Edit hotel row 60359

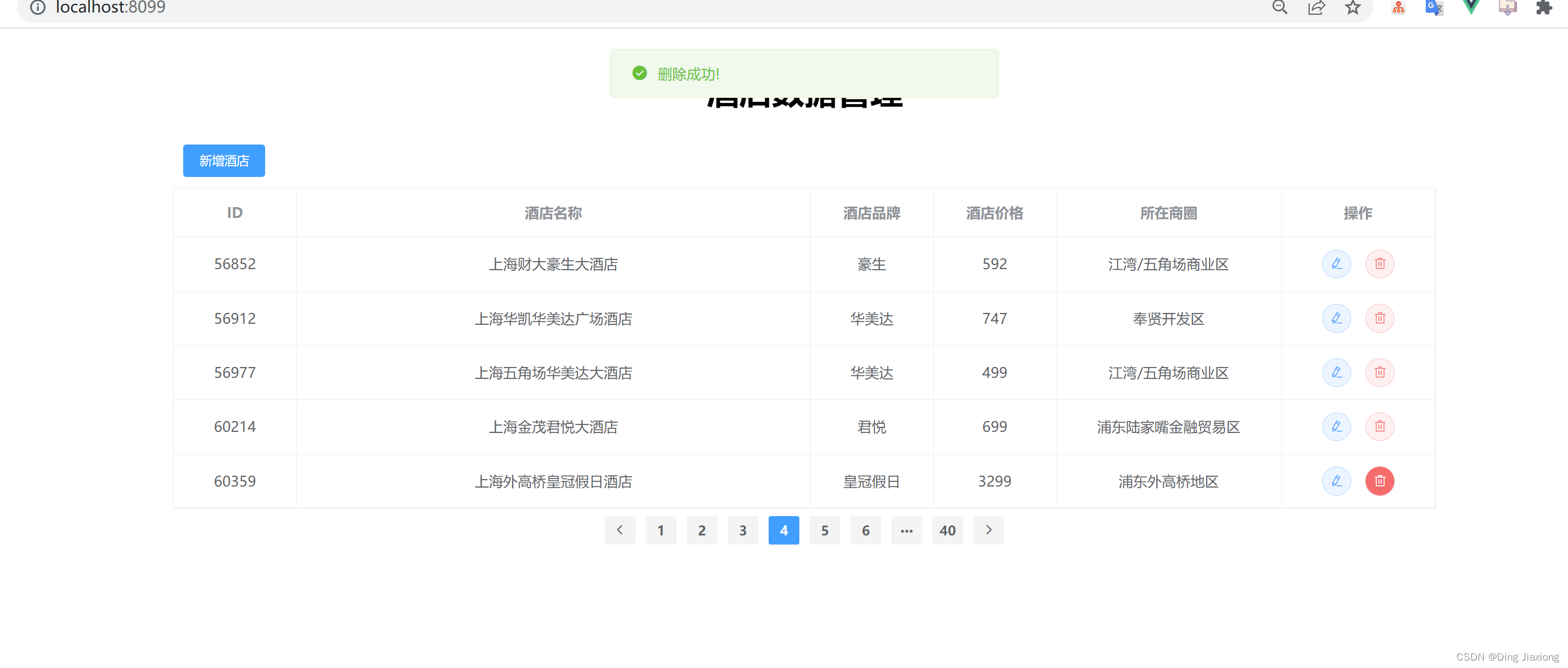[x=1336, y=481]
